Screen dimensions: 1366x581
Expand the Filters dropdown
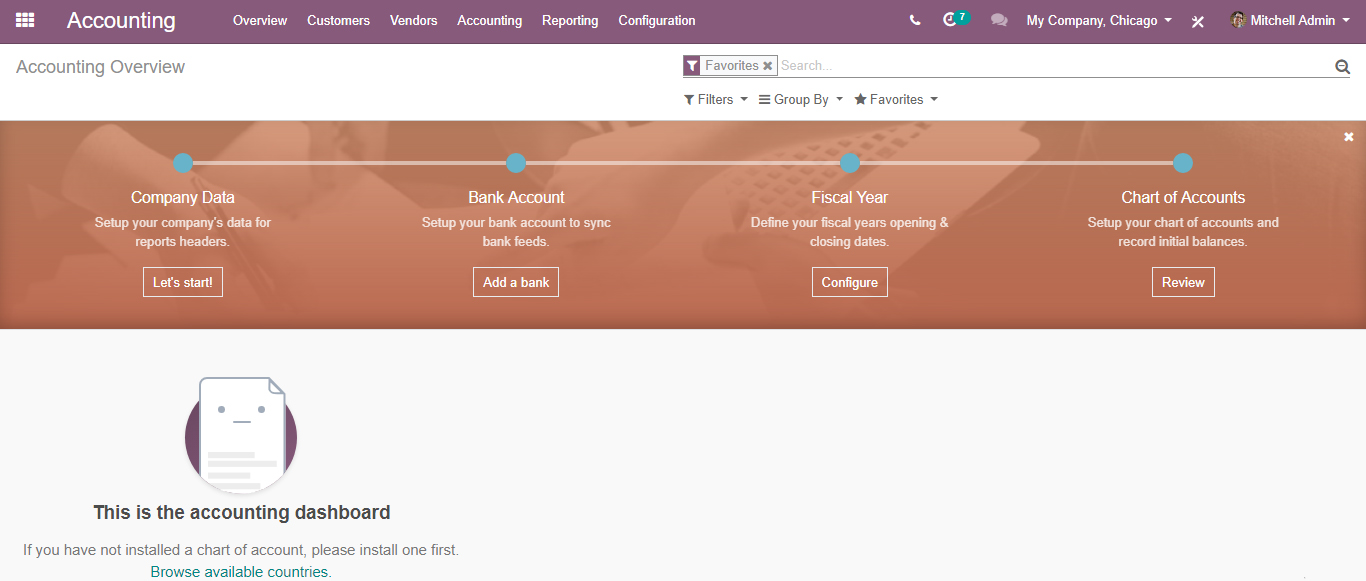(716, 99)
